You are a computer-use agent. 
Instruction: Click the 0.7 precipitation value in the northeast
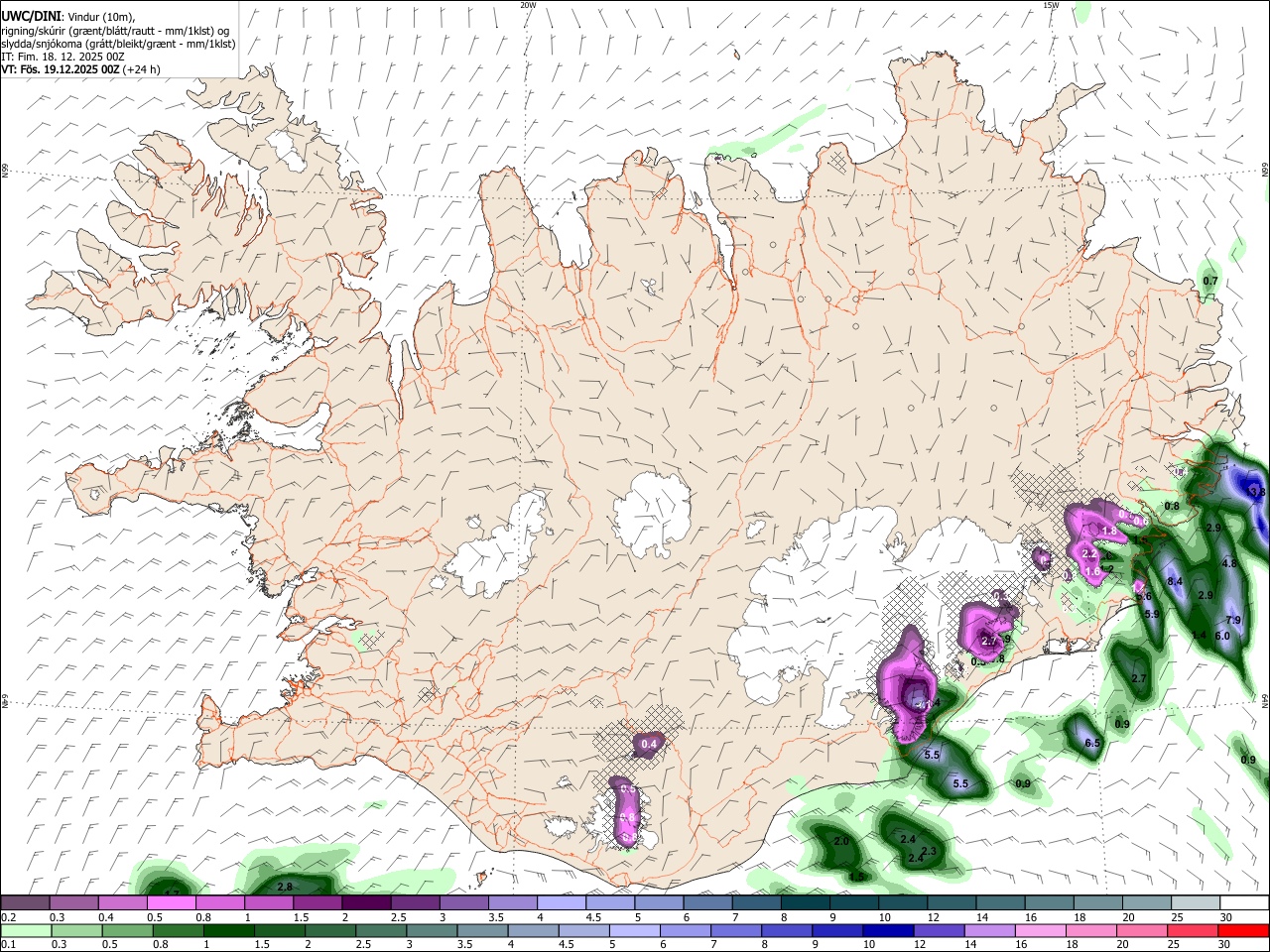(x=1209, y=282)
